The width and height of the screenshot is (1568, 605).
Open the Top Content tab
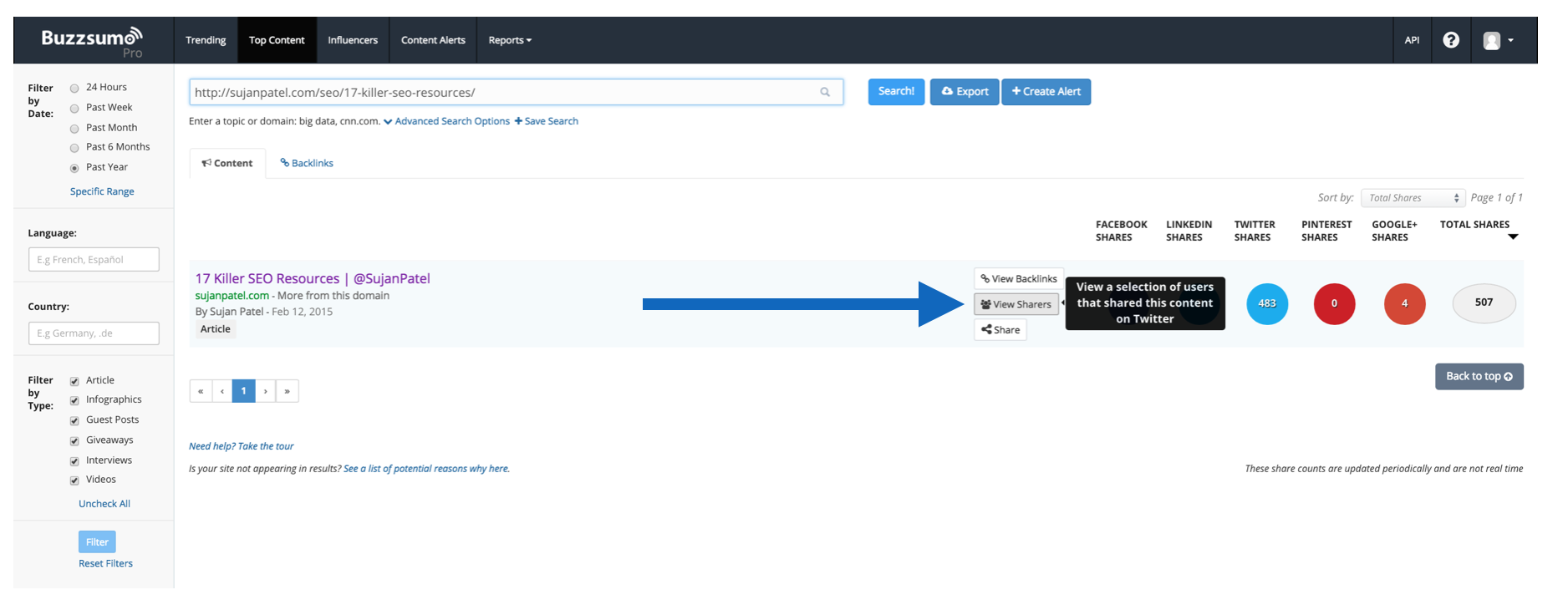click(277, 40)
